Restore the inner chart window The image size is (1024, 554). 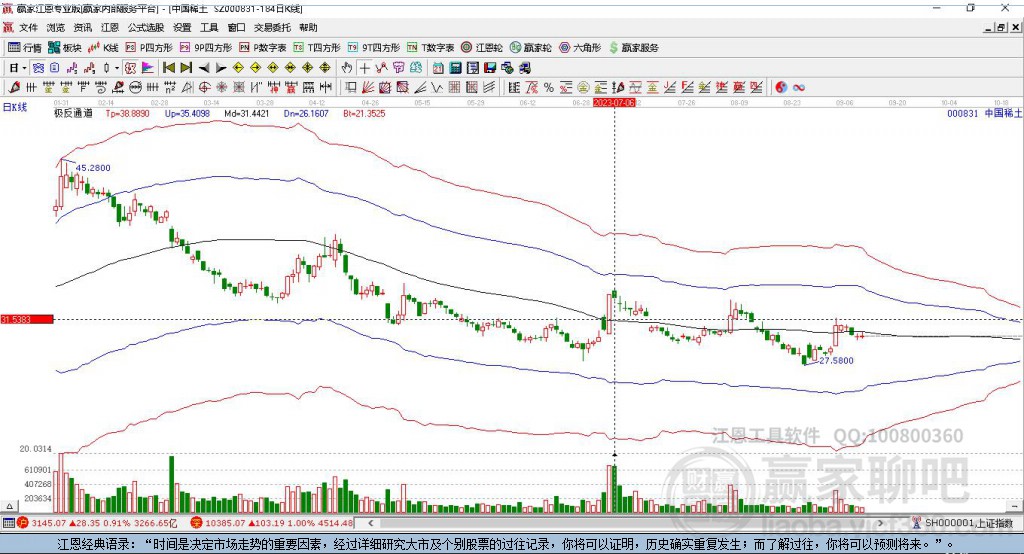(x=1000, y=27)
